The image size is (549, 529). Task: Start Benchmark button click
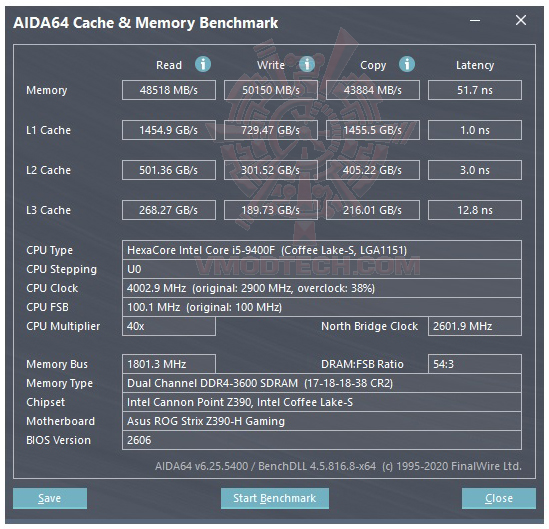(x=274, y=498)
